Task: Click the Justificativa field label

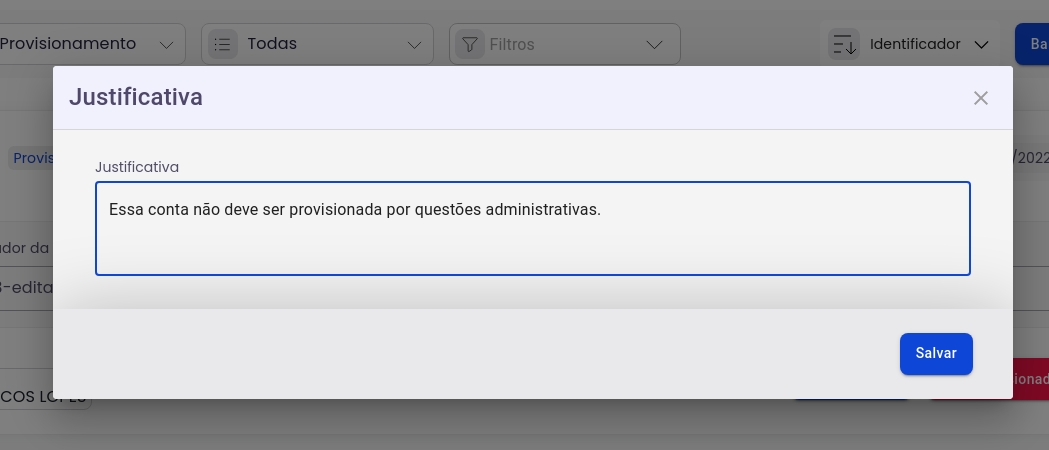Action: pos(137,167)
